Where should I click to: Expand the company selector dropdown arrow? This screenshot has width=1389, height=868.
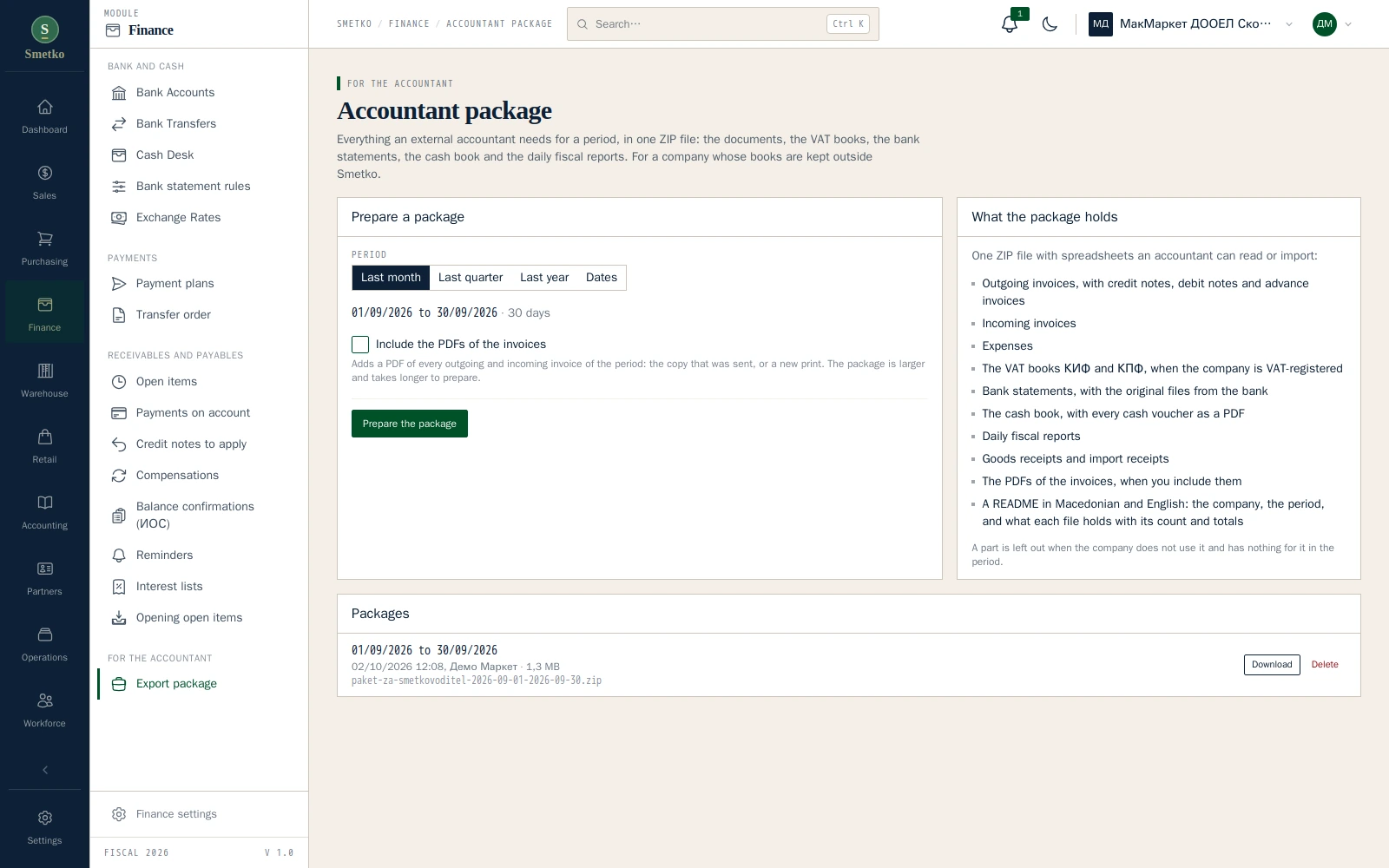[1289, 24]
